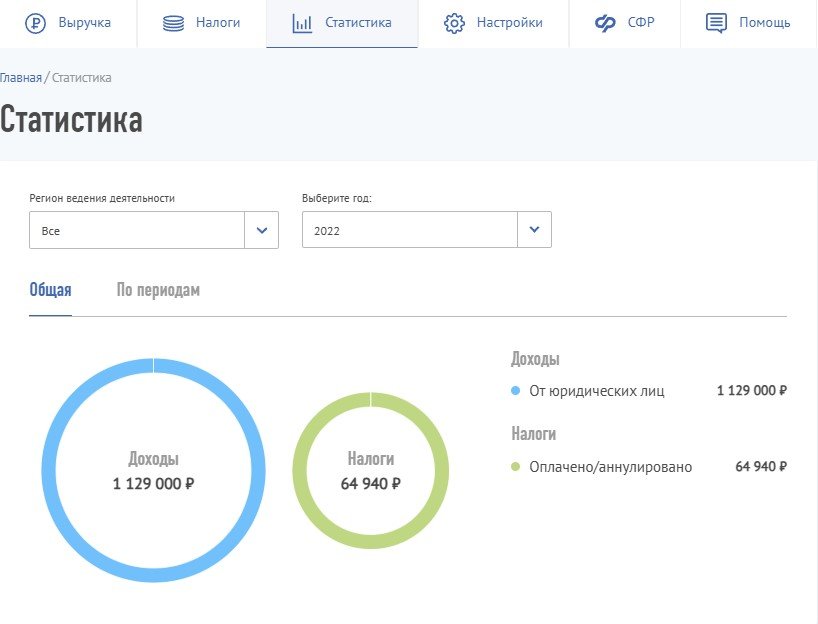Open the Регион ведения деятельности field showing Все
This screenshot has width=818, height=624.
(x=137, y=230)
